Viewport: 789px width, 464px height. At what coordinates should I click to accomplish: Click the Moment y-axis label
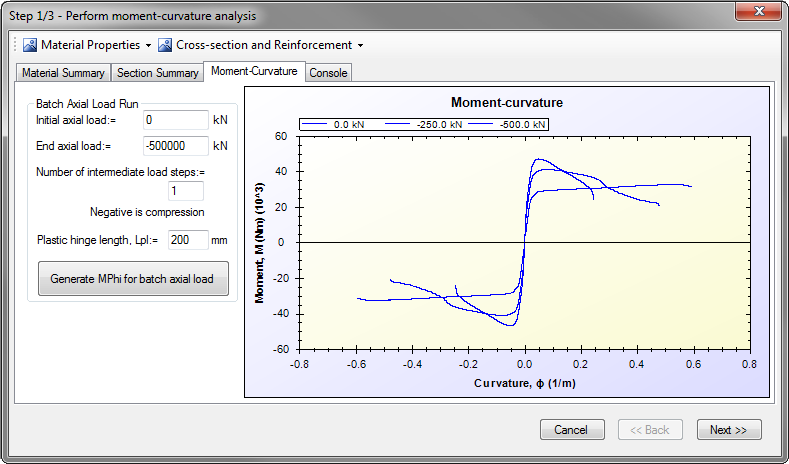point(260,243)
